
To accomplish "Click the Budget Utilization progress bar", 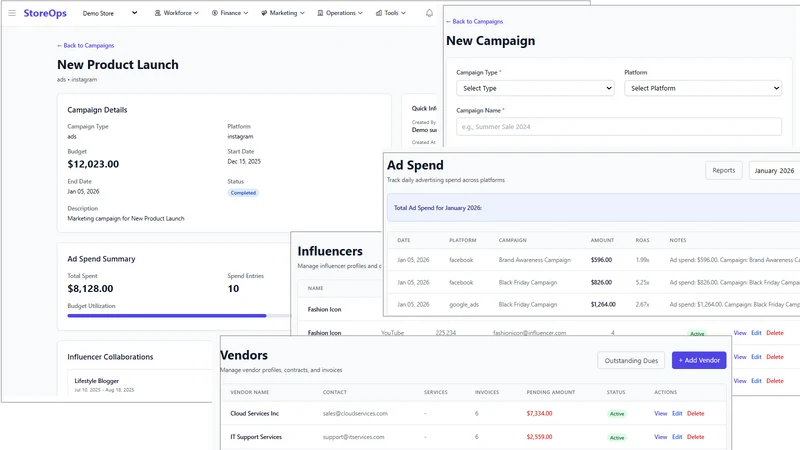I will click(179, 316).
